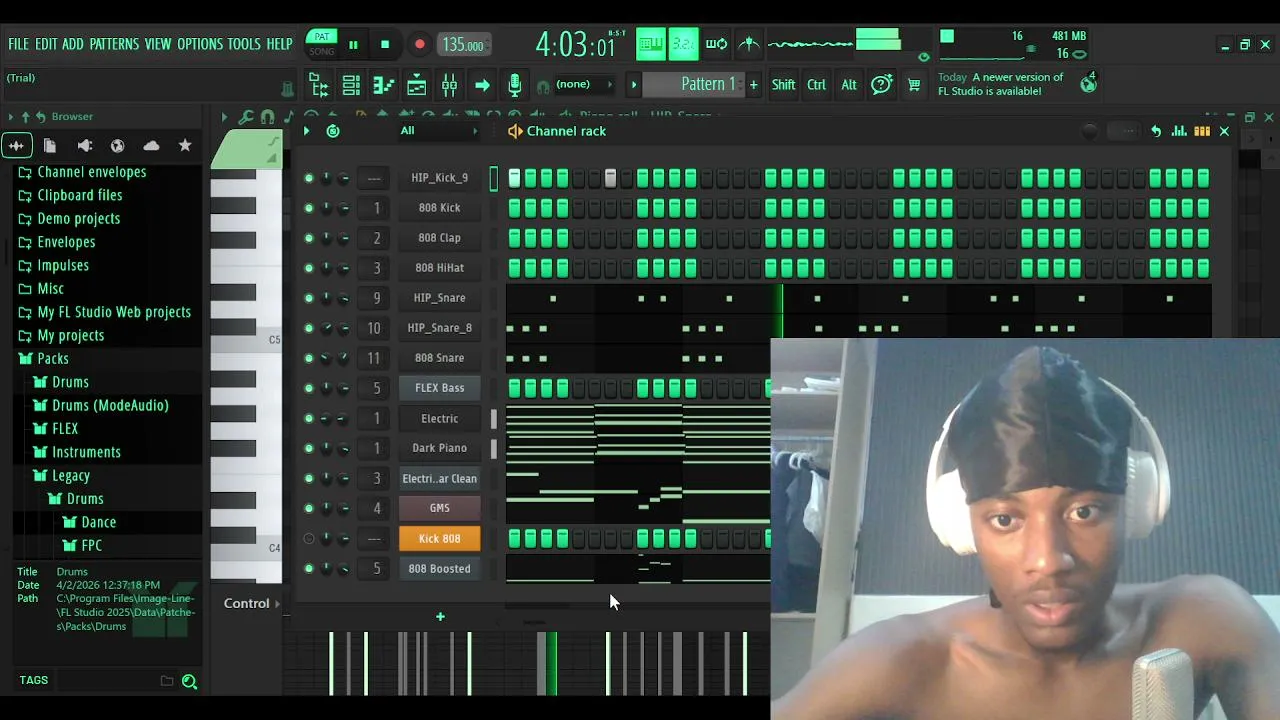Select the browser cloud icon

click(151, 146)
